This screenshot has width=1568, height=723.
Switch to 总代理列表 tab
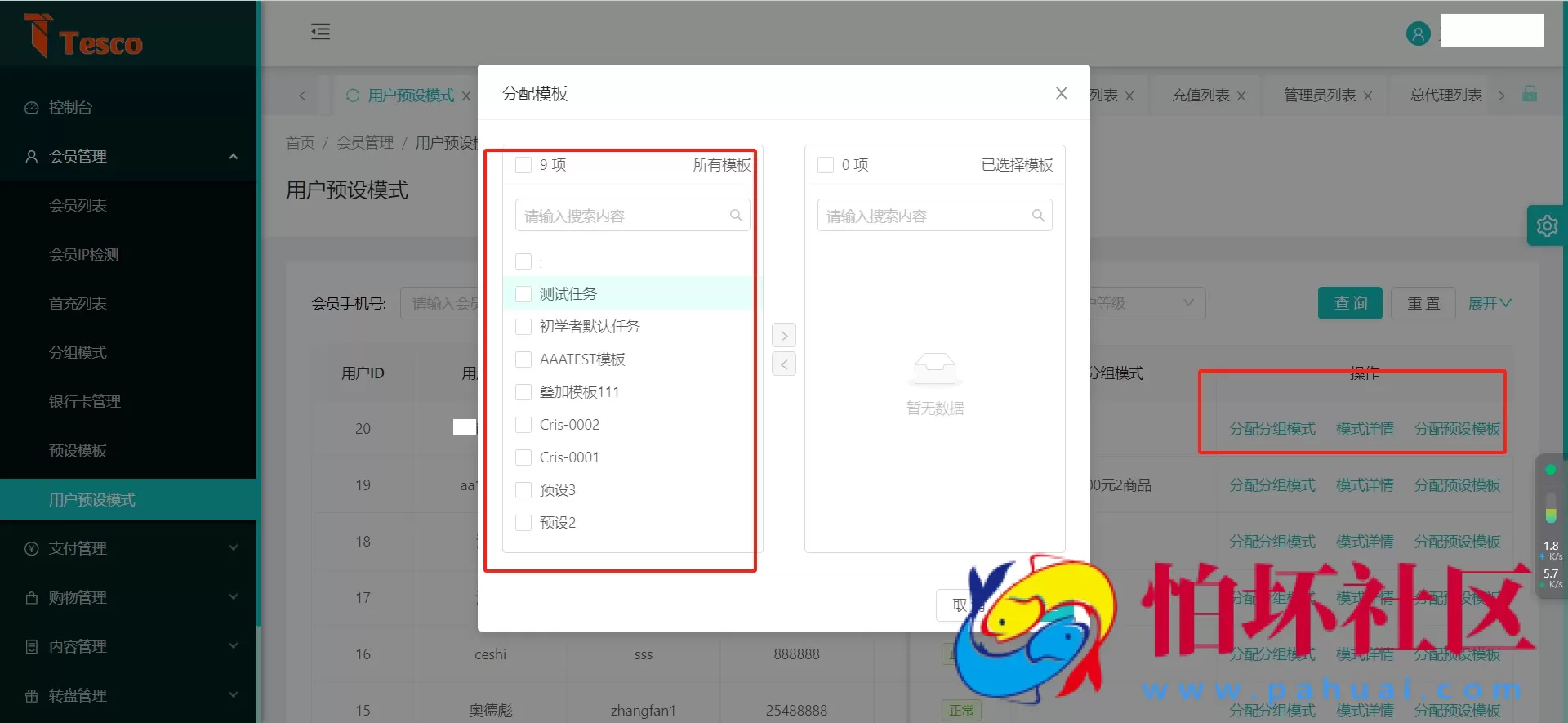click(x=1445, y=96)
